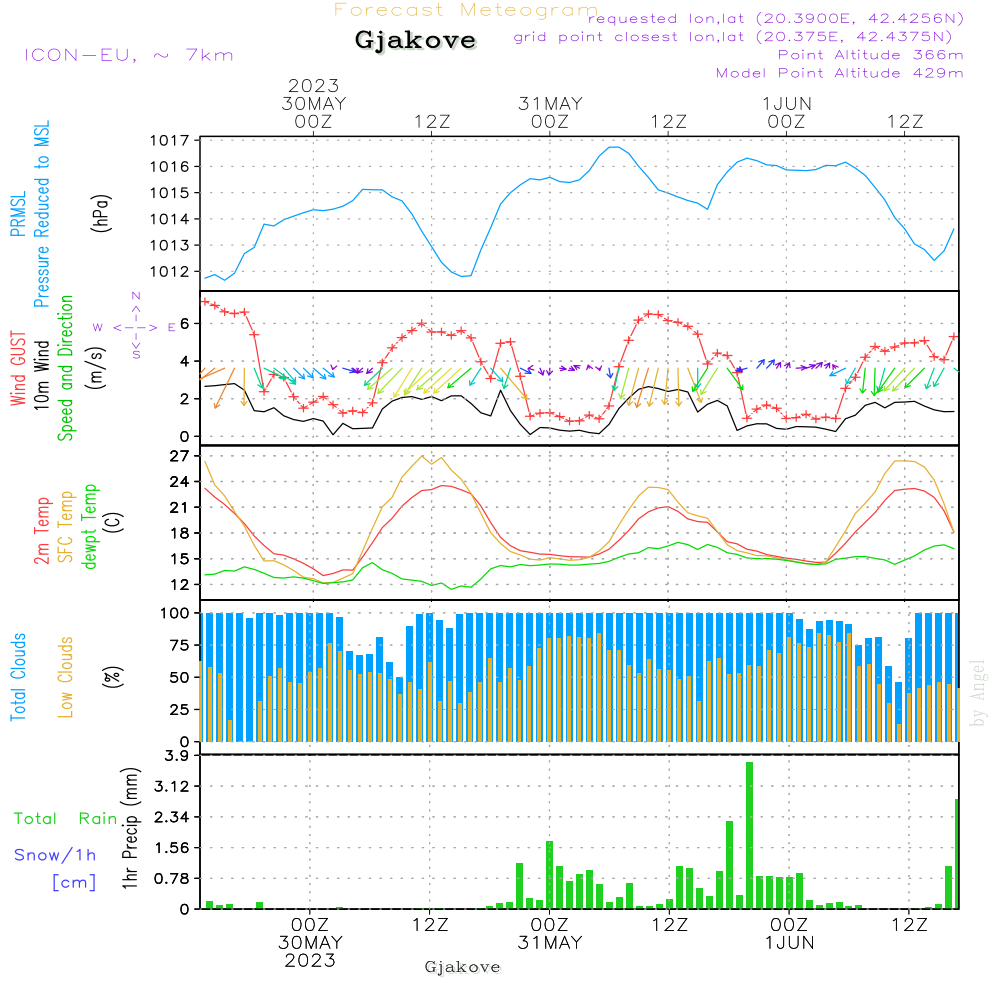Click the compass rose direction indicator
This screenshot has height=1000, width=1000.
[x=135, y=327]
